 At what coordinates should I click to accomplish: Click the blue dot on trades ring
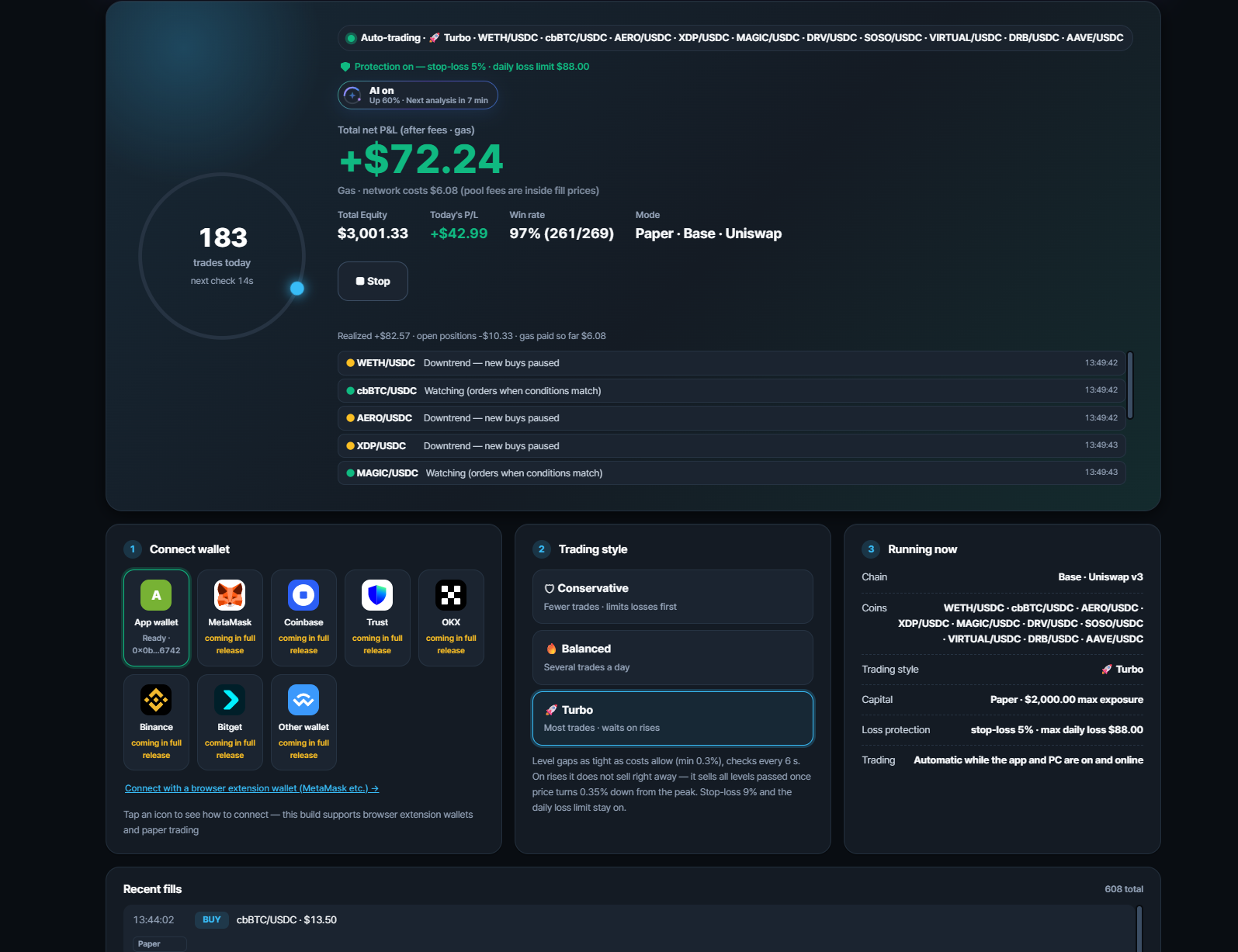[x=296, y=289]
